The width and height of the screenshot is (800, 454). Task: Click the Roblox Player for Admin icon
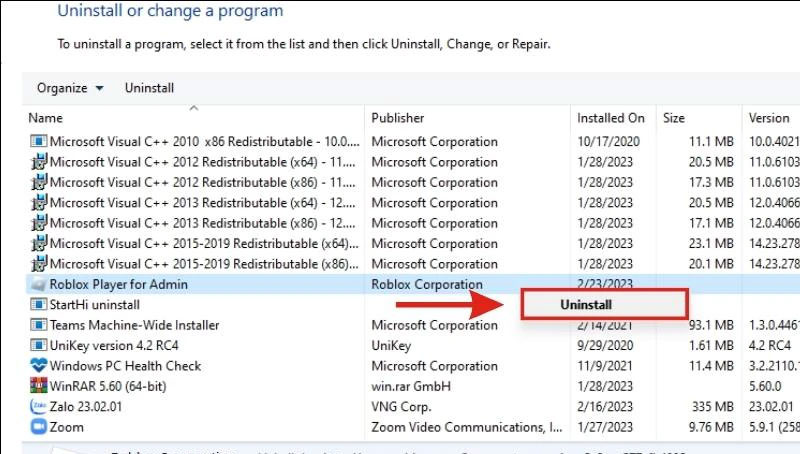pos(39,284)
